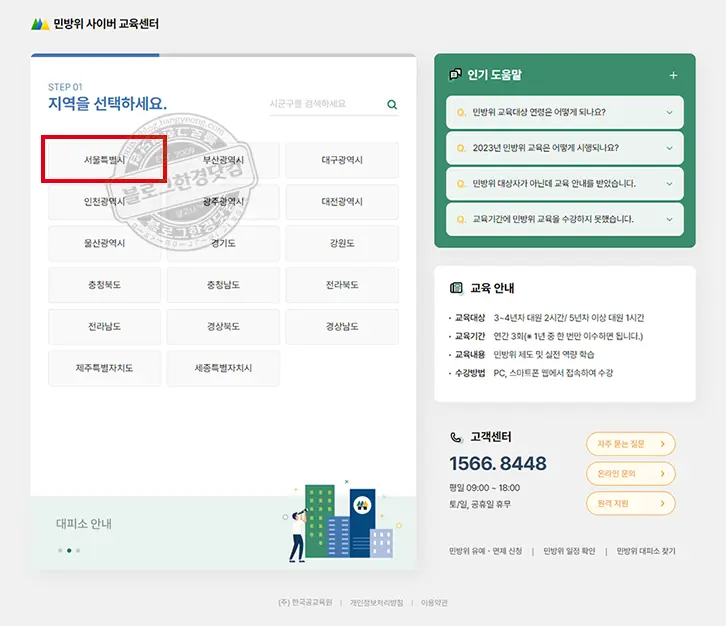Click the 교육 안내 book icon

tap(456, 288)
